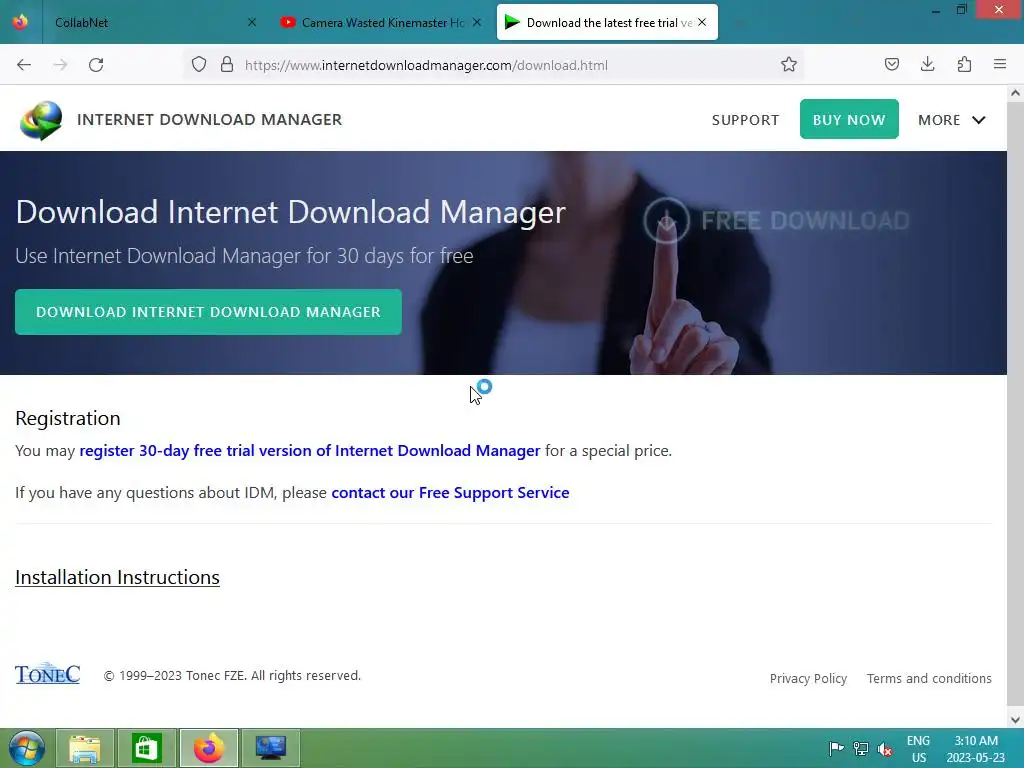Open the SUPPORT menu item
This screenshot has width=1024, height=768.
745,120
